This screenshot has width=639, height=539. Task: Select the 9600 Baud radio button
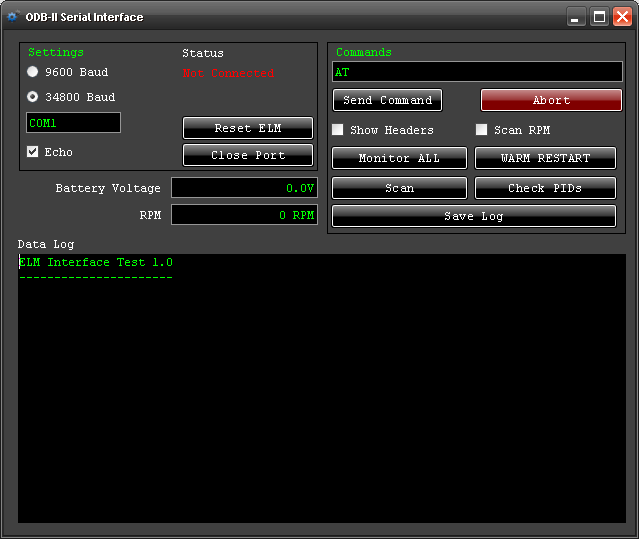click(33, 72)
